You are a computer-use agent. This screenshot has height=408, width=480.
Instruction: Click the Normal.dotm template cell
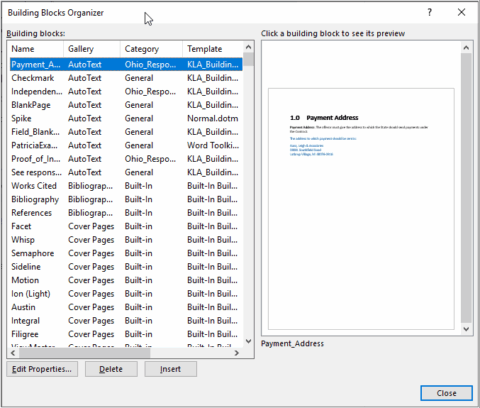tap(213, 118)
